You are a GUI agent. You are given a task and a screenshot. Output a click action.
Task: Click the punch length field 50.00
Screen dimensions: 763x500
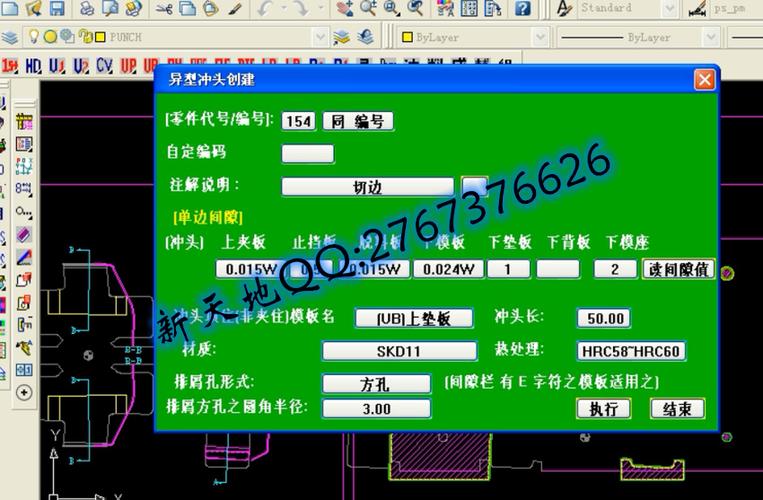[604, 318]
